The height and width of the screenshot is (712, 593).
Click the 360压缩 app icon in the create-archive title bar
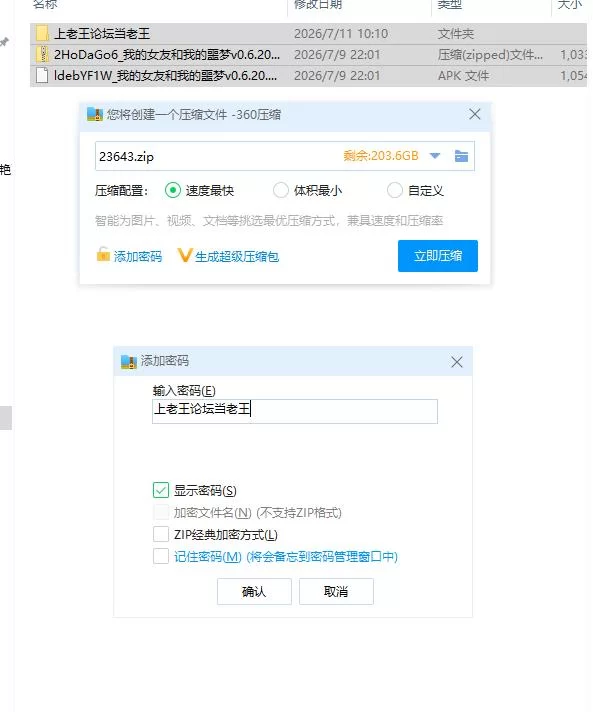95,114
